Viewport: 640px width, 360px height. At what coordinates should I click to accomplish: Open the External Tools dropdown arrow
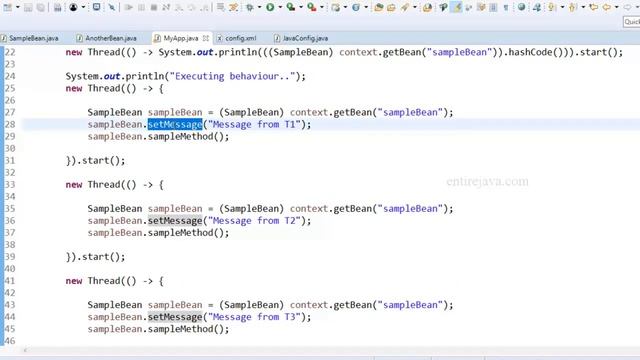click(x=322, y=7)
